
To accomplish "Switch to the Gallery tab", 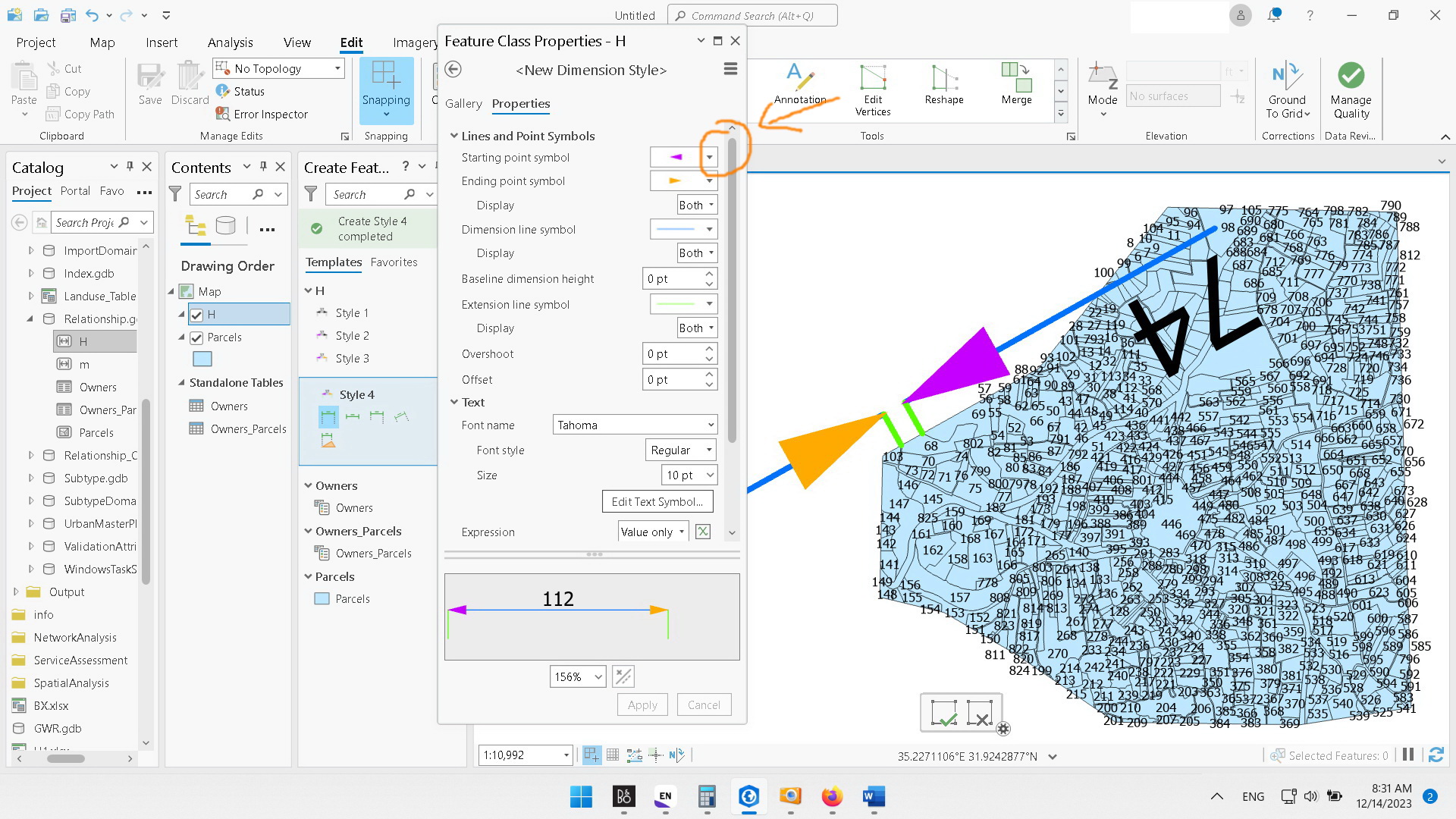I will [463, 104].
